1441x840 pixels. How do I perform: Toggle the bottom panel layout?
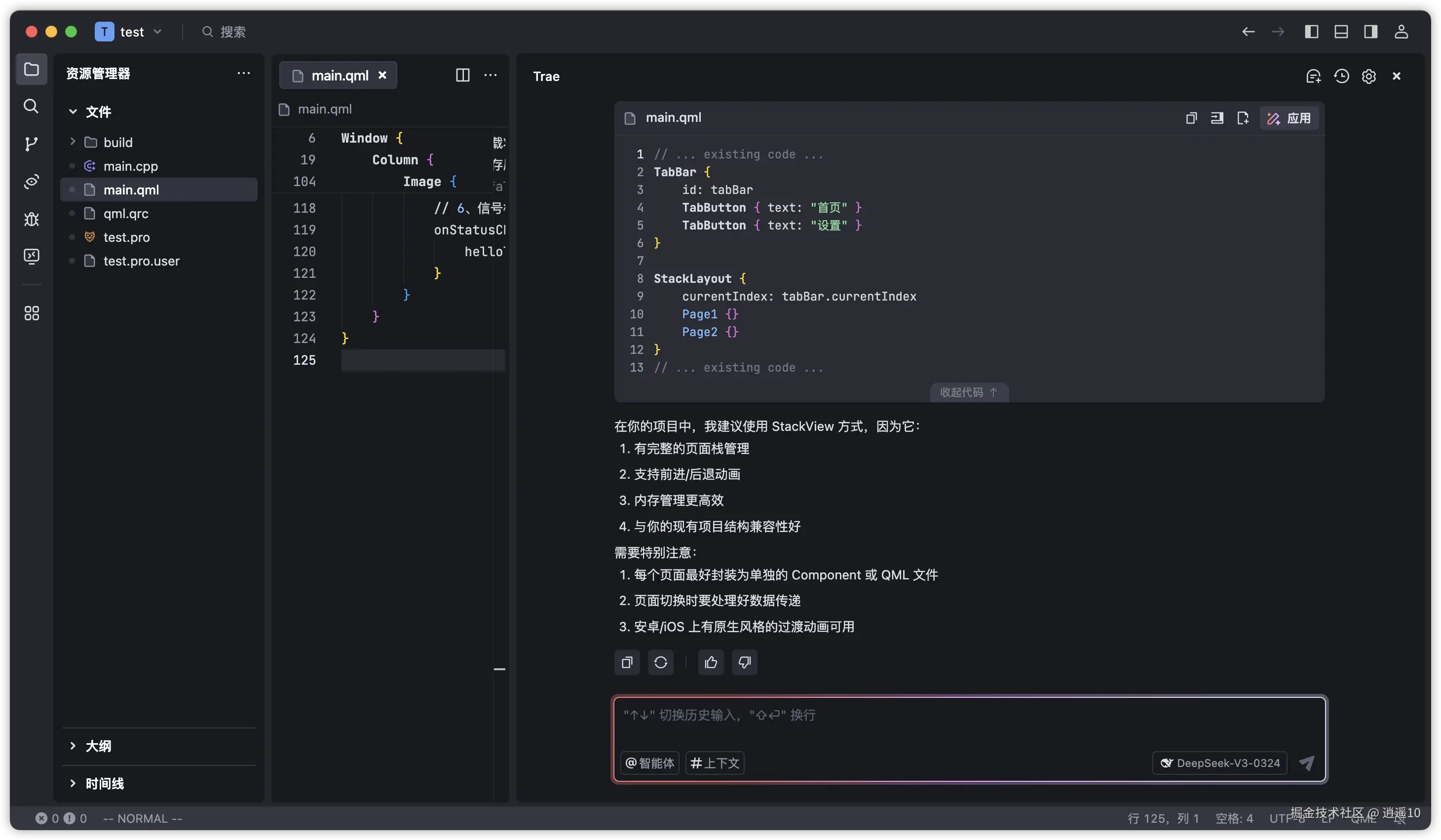tap(1341, 32)
